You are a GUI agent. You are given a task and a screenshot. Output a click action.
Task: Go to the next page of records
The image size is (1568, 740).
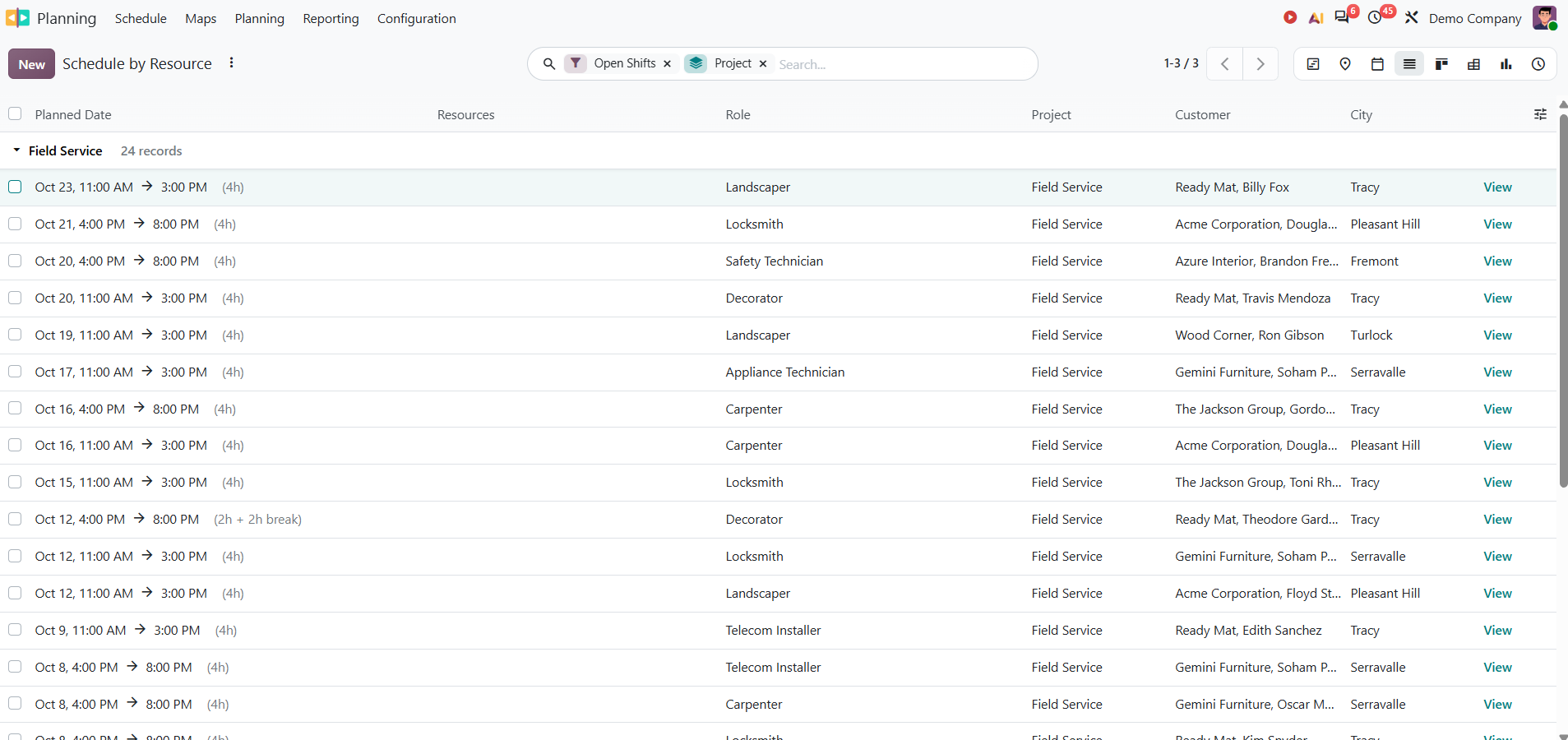tap(1260, 64)
